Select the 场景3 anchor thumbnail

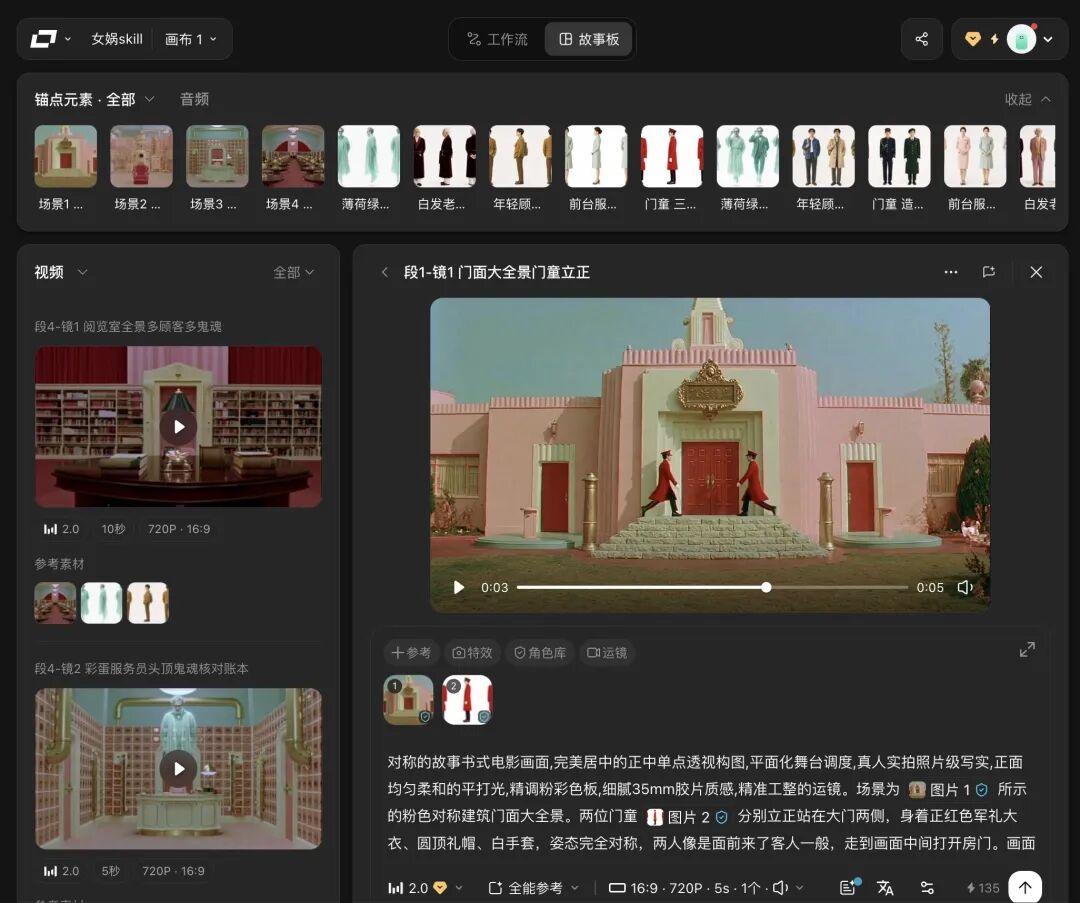217,156
